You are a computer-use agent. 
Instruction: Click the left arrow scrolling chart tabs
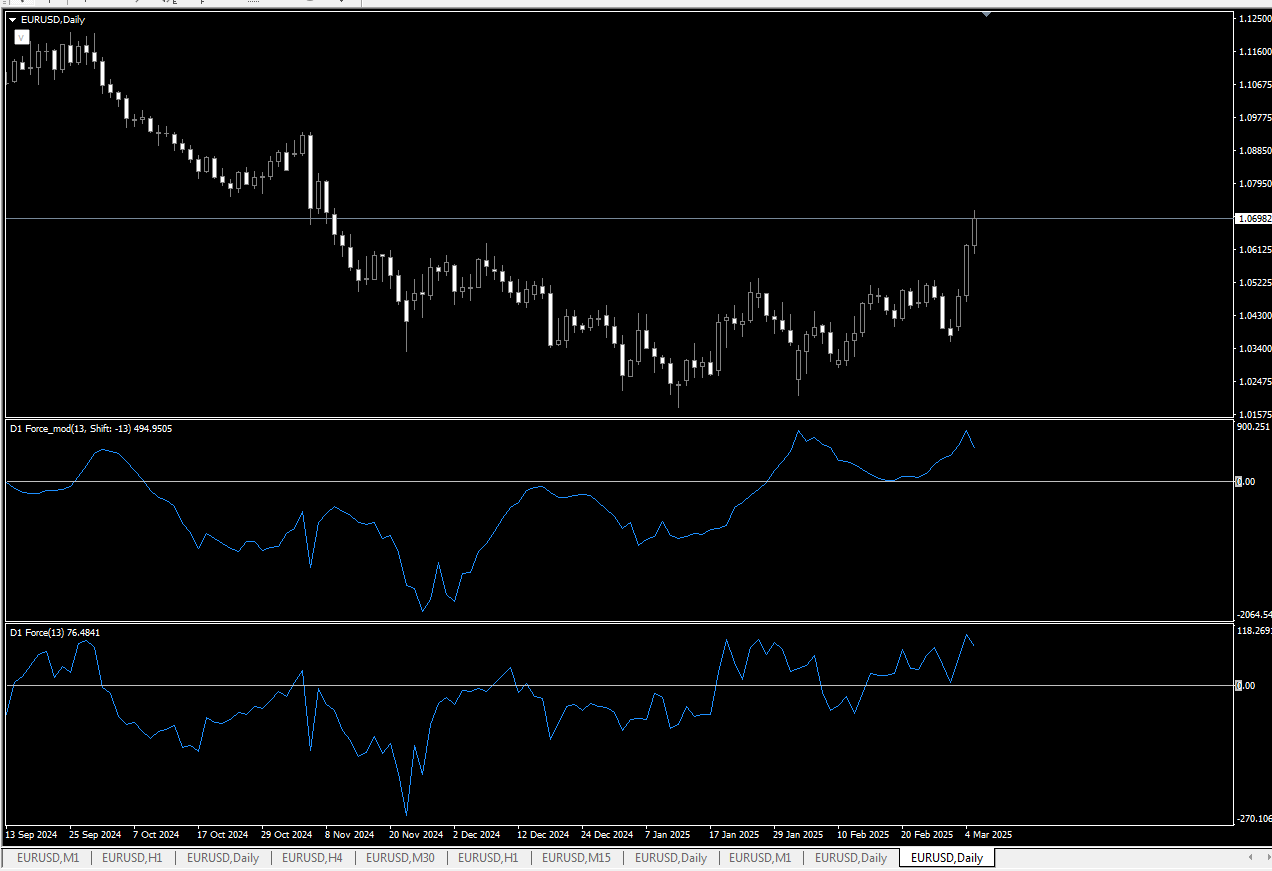click(x=1251, y=858)
